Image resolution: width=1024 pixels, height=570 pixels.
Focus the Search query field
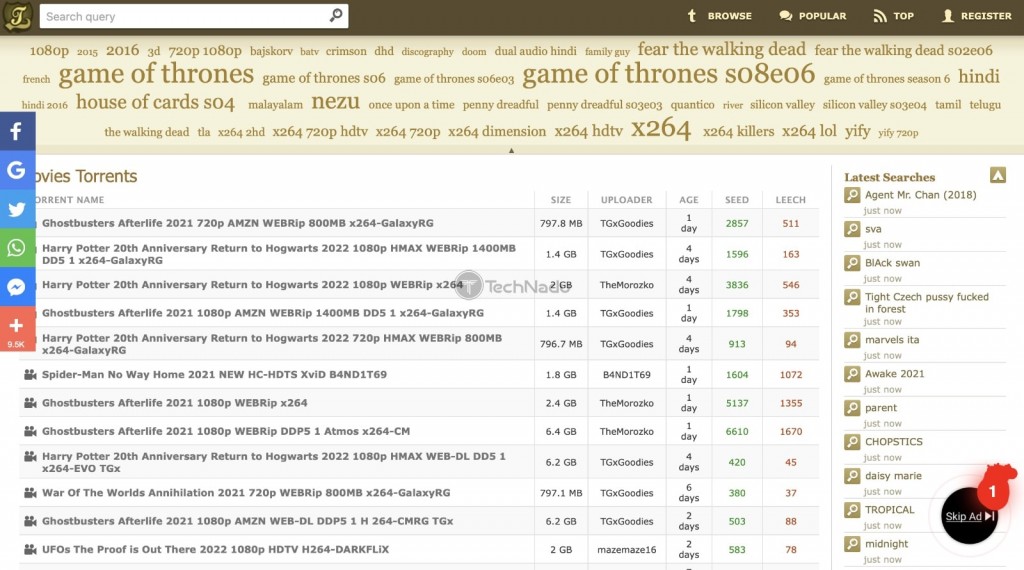point(193,16)
